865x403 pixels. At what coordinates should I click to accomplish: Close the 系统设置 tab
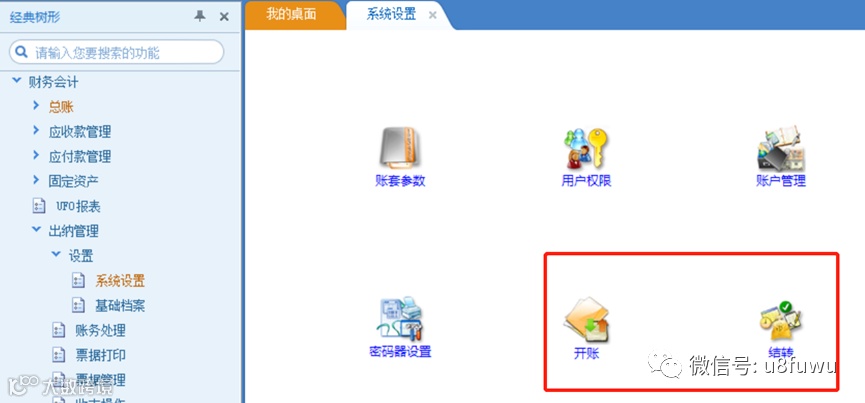(433, 15)
